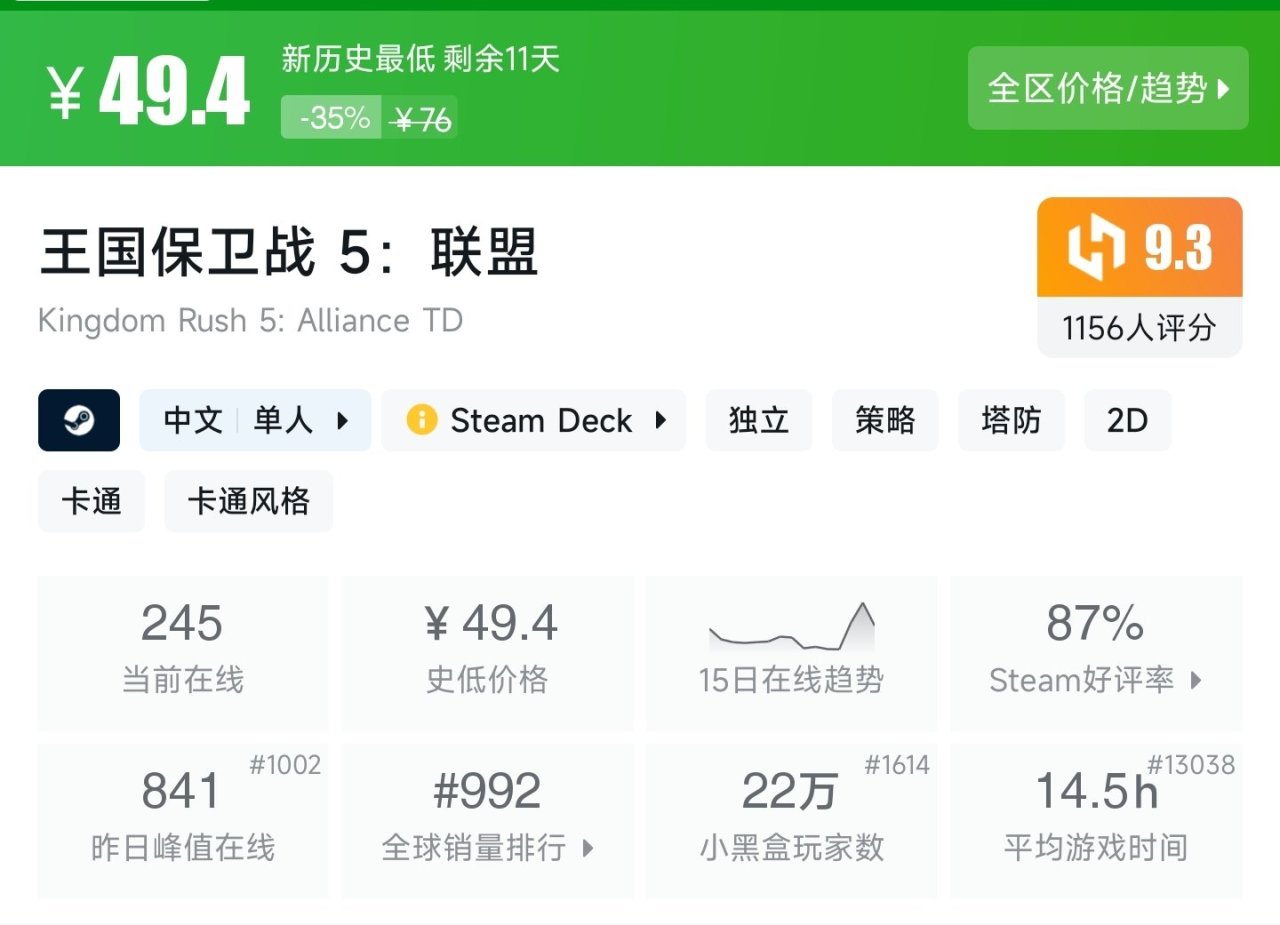
Task: Select the 卡通风格 tag
Action: point(248,501)
